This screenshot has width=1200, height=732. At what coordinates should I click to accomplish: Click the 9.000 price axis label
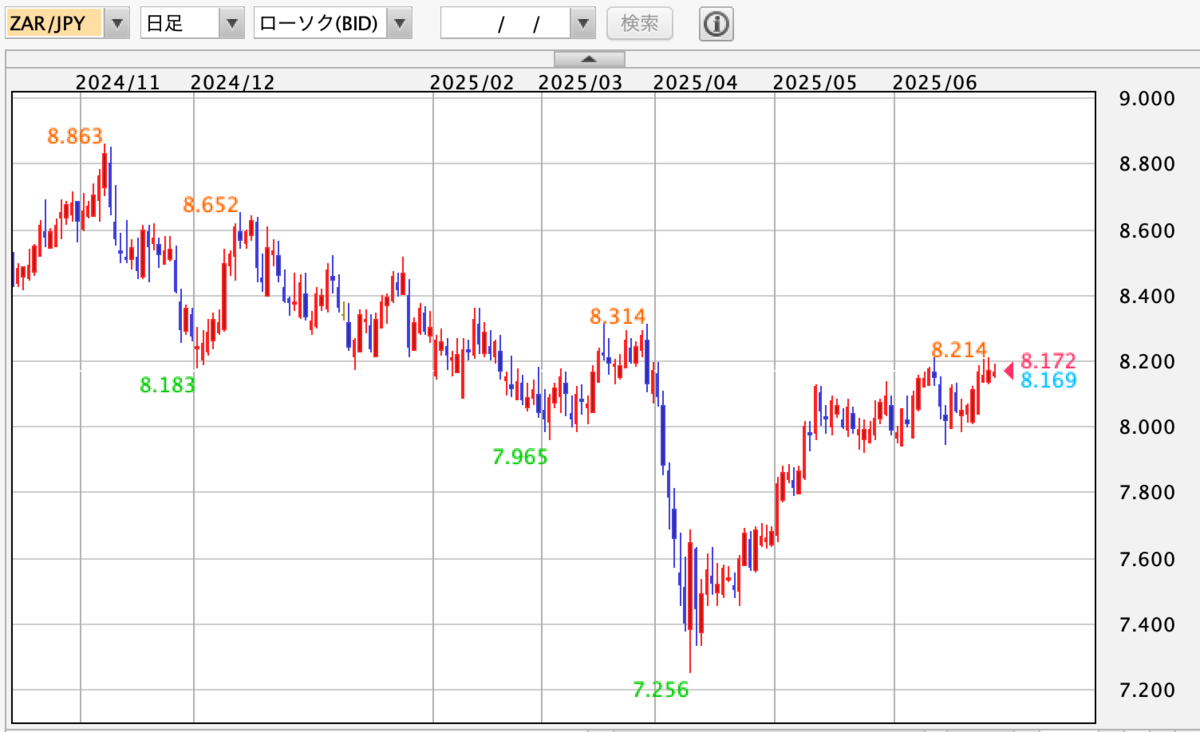(1147, 98)
